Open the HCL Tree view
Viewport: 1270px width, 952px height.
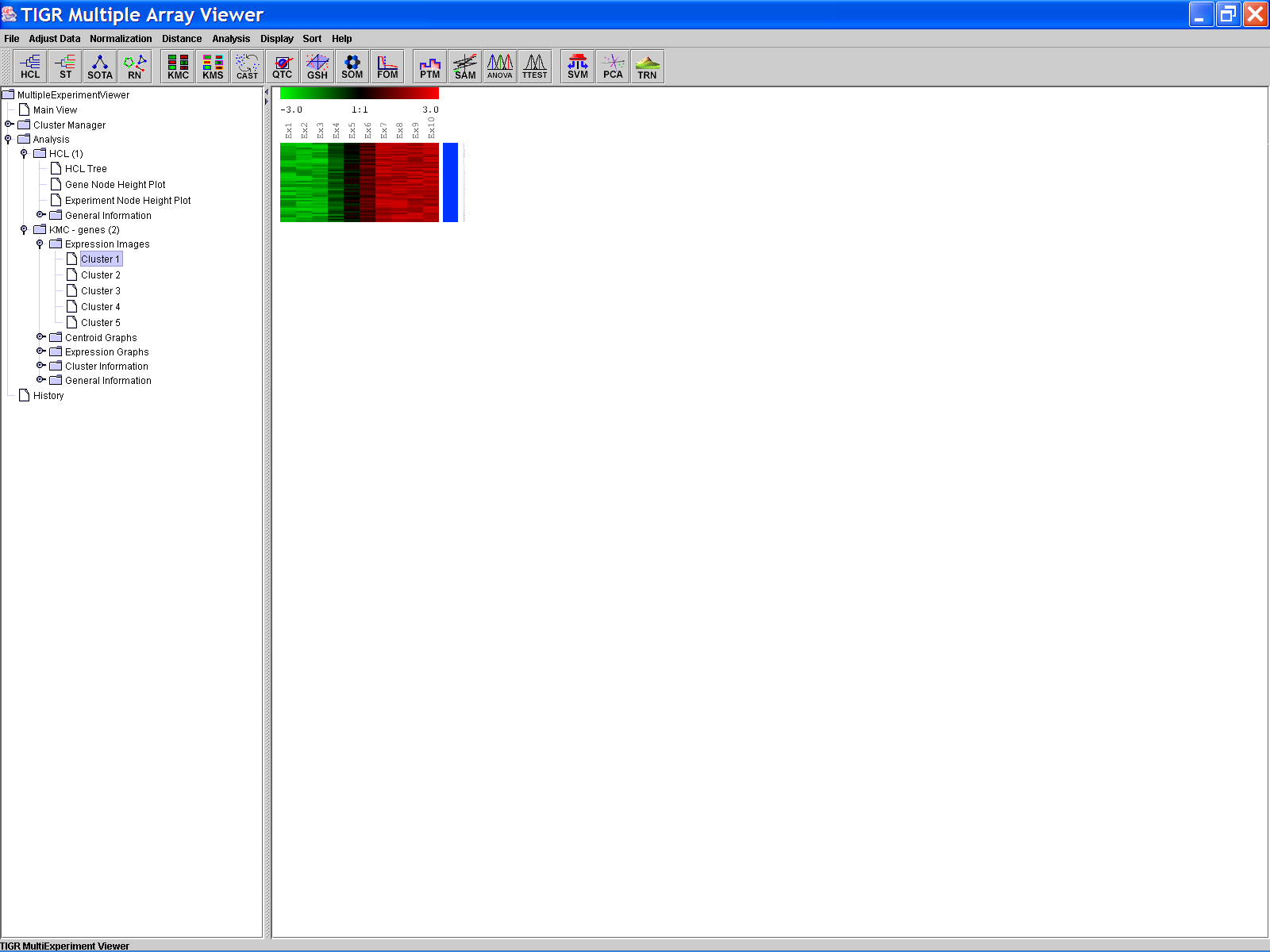tap(86, 169)
